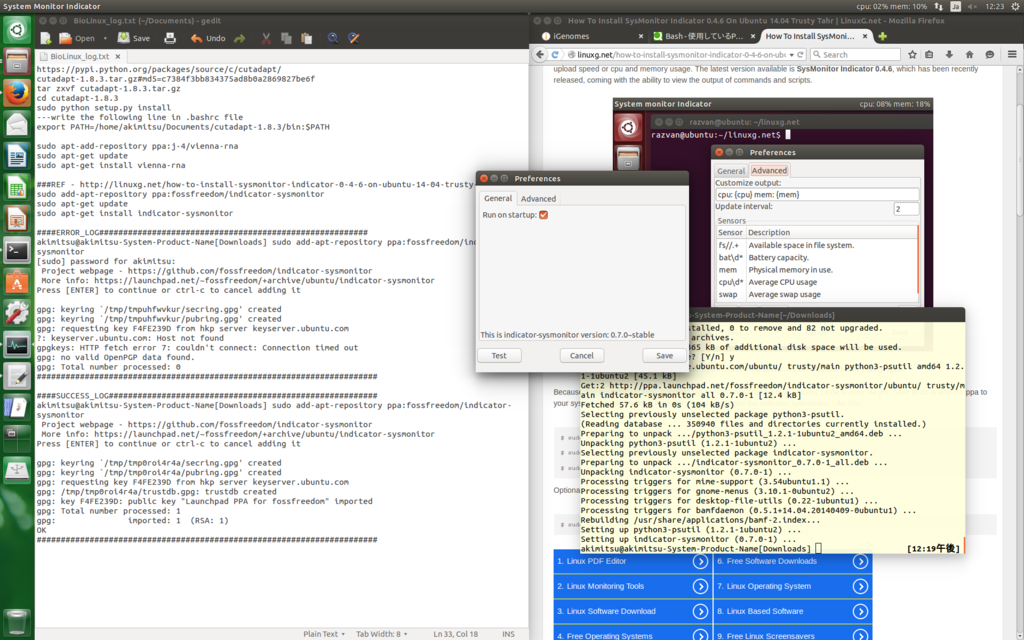Open Find and Replace in gedit
The image size is (1024, 640).
point(354,39)
